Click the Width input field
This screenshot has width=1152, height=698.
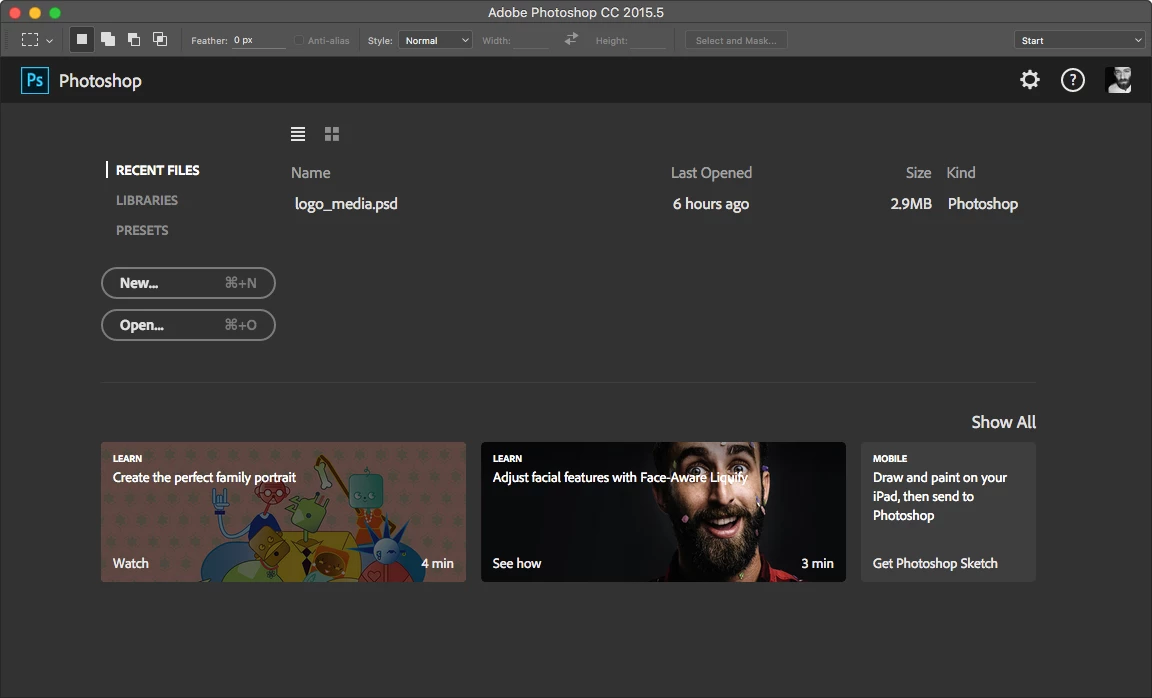point(531,40)
